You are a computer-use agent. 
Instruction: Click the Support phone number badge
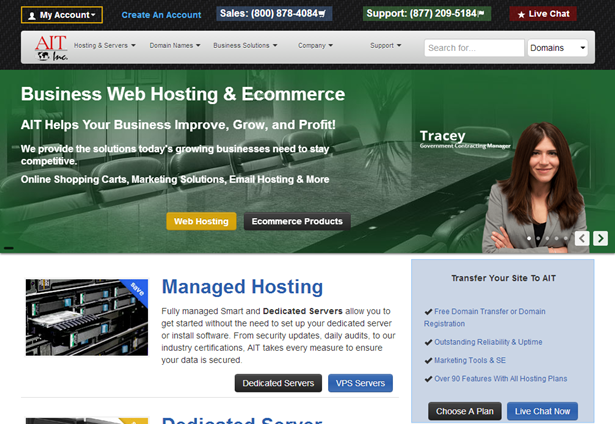(427, 14)
